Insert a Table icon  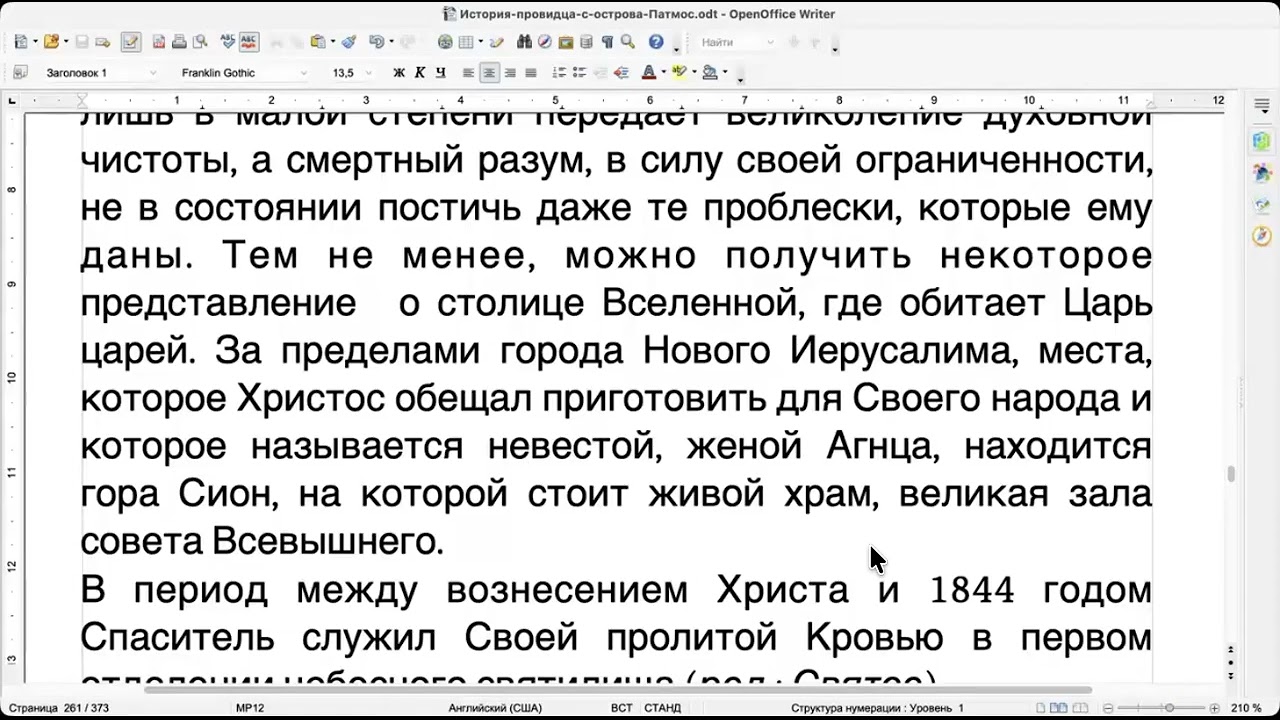click(x=466, y=42)
